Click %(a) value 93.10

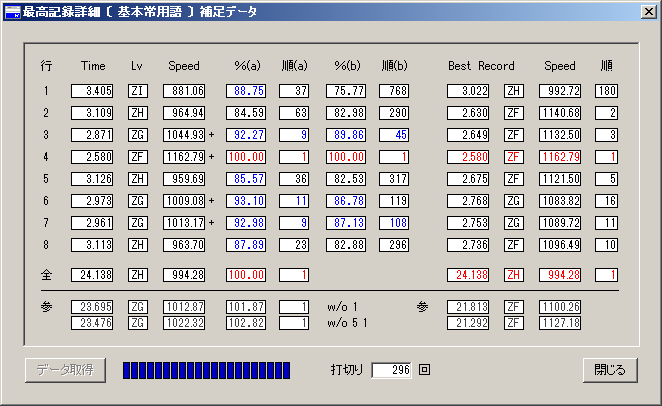pyautogui.click(x=246, y=201)
